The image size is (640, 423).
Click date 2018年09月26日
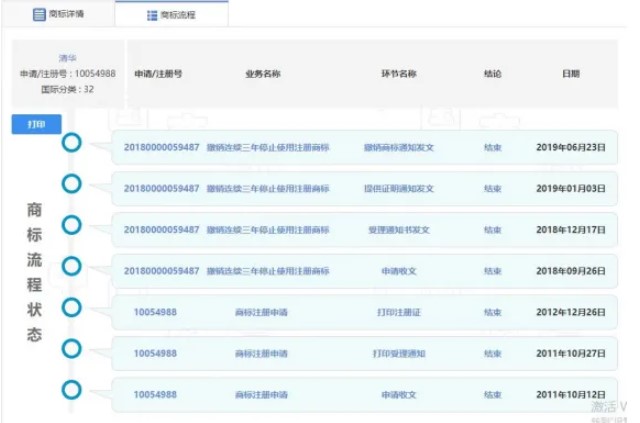[571, 271]
